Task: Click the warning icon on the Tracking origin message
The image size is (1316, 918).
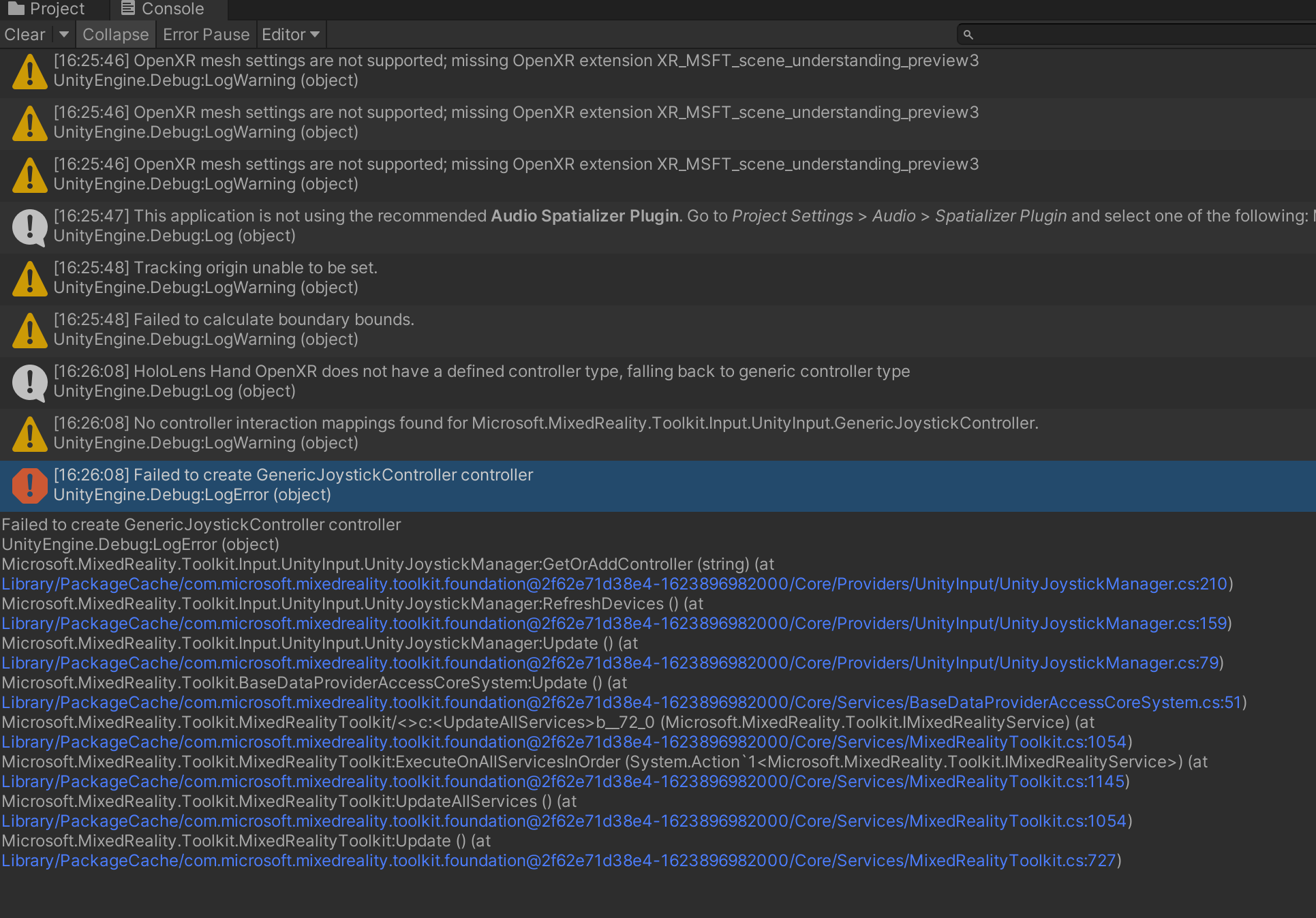Action: pos(29,278)
